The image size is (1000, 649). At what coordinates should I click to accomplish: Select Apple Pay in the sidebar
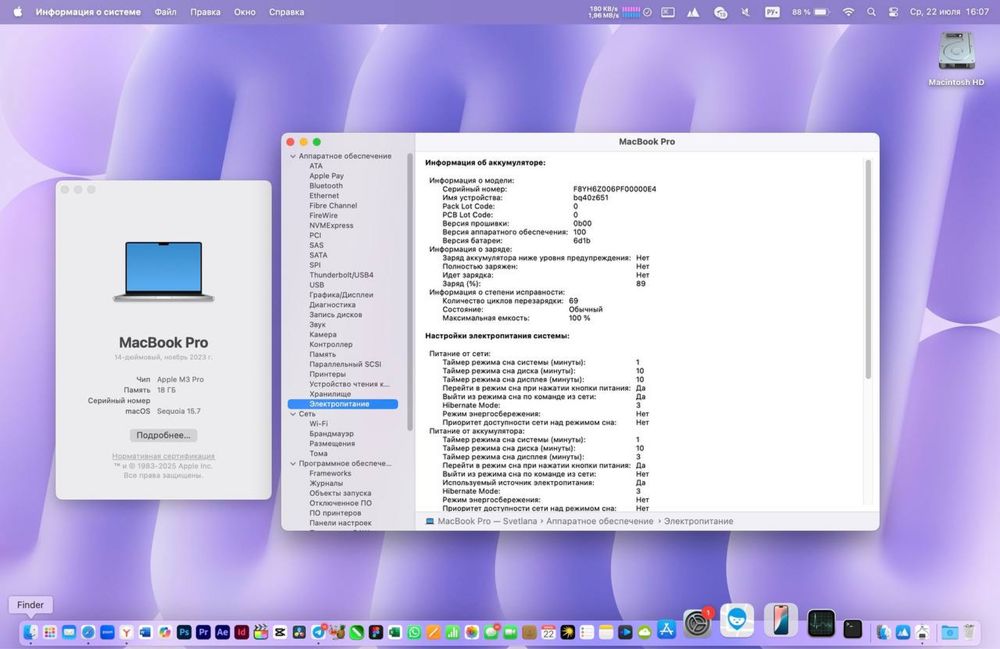327,176
